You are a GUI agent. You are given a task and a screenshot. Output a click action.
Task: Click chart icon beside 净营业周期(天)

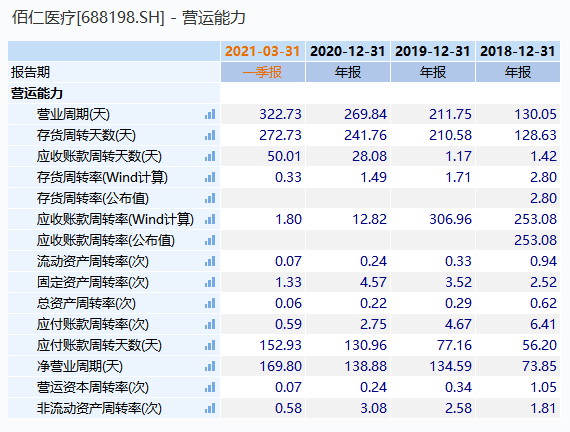coord(210,367)
